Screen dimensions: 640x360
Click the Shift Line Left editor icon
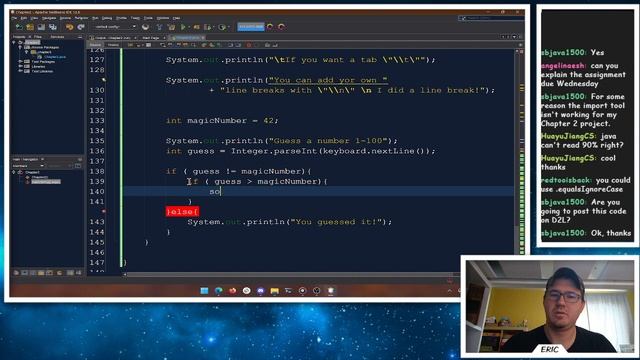pyautogui.click(x=230, y=45)
